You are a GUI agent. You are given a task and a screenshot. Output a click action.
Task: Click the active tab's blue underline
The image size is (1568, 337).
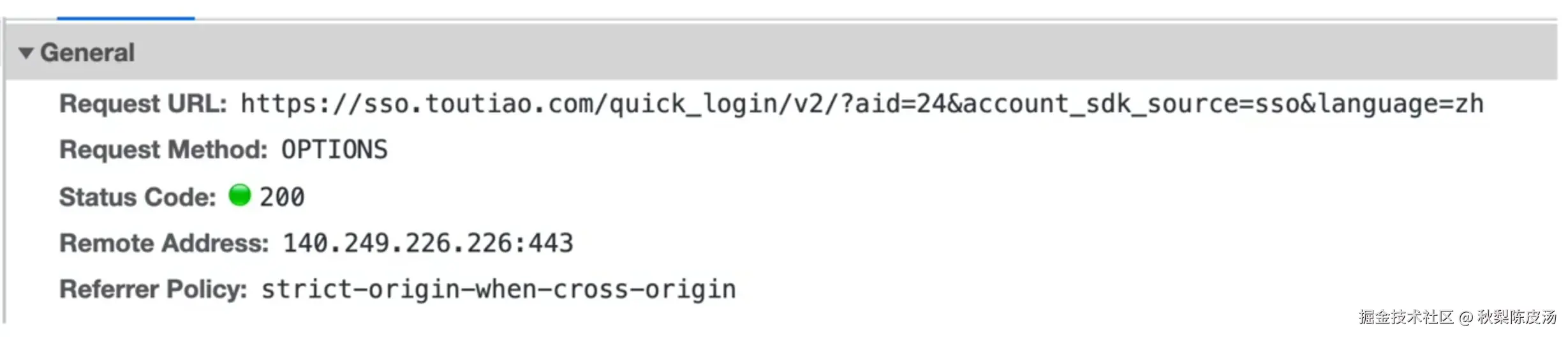[x=126, y=18]
